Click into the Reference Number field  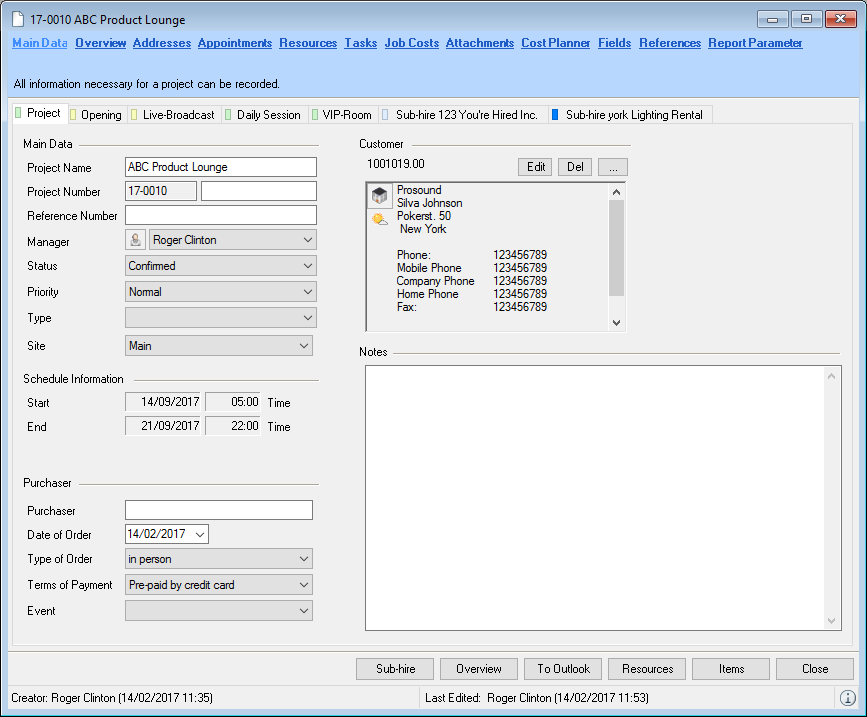tap(220, 215)
